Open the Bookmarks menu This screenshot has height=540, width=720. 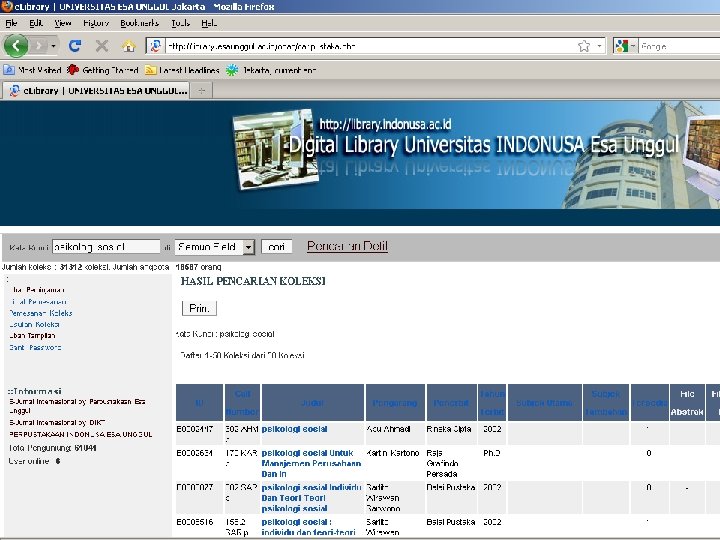140,23
